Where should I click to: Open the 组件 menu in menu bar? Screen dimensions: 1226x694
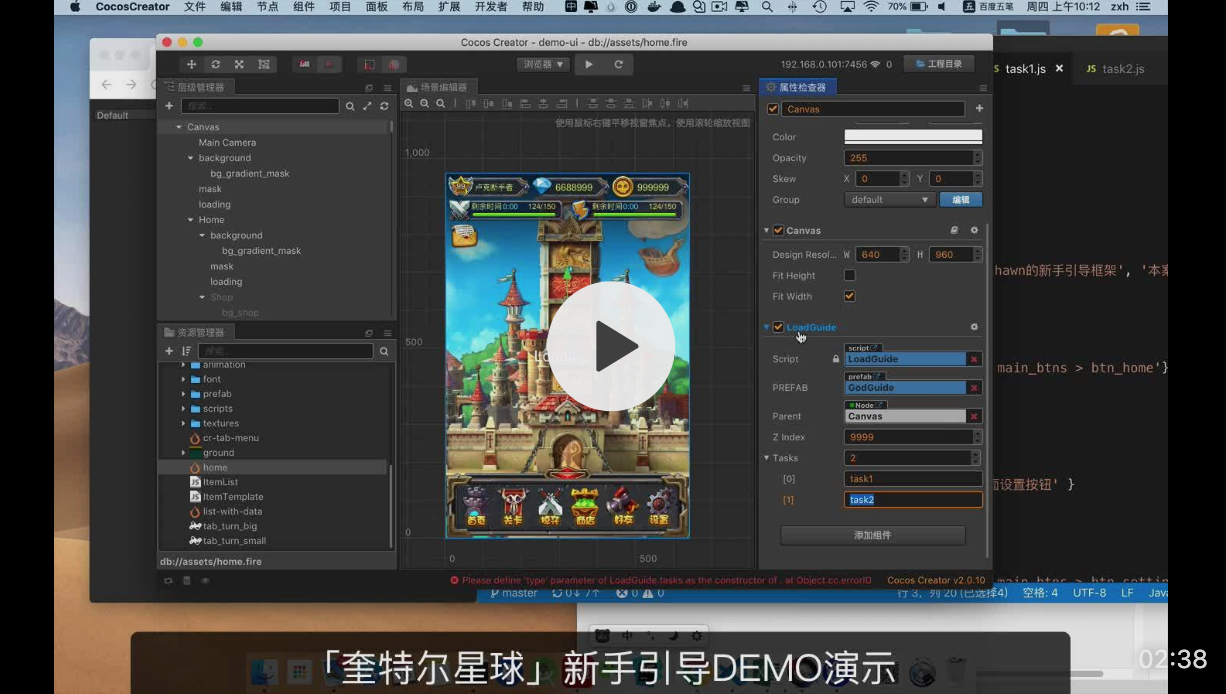(304, 7)
